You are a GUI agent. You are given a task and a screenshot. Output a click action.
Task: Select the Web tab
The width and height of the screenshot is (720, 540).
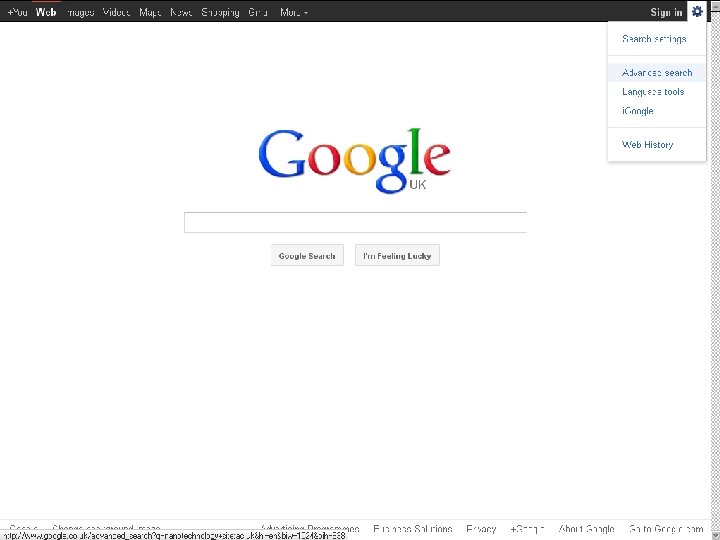pyautogui.click(x=46, y=12)
